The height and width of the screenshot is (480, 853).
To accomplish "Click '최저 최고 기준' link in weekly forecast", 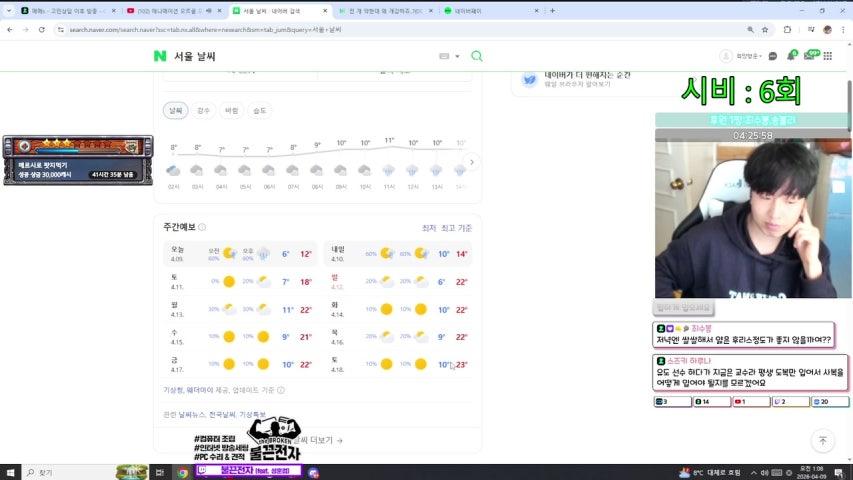I will coord(447,228).
